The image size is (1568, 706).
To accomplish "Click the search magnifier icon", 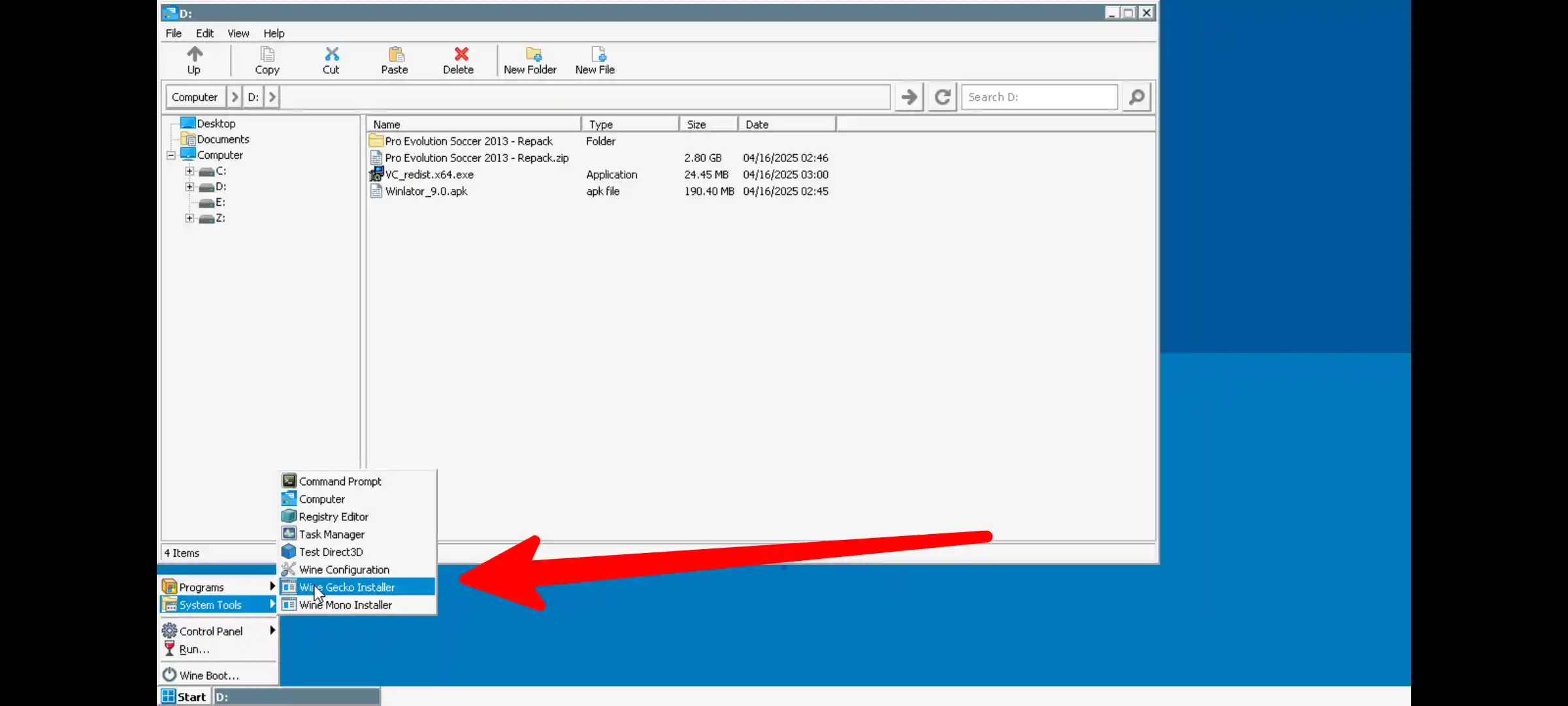I will click(1136, 96).
